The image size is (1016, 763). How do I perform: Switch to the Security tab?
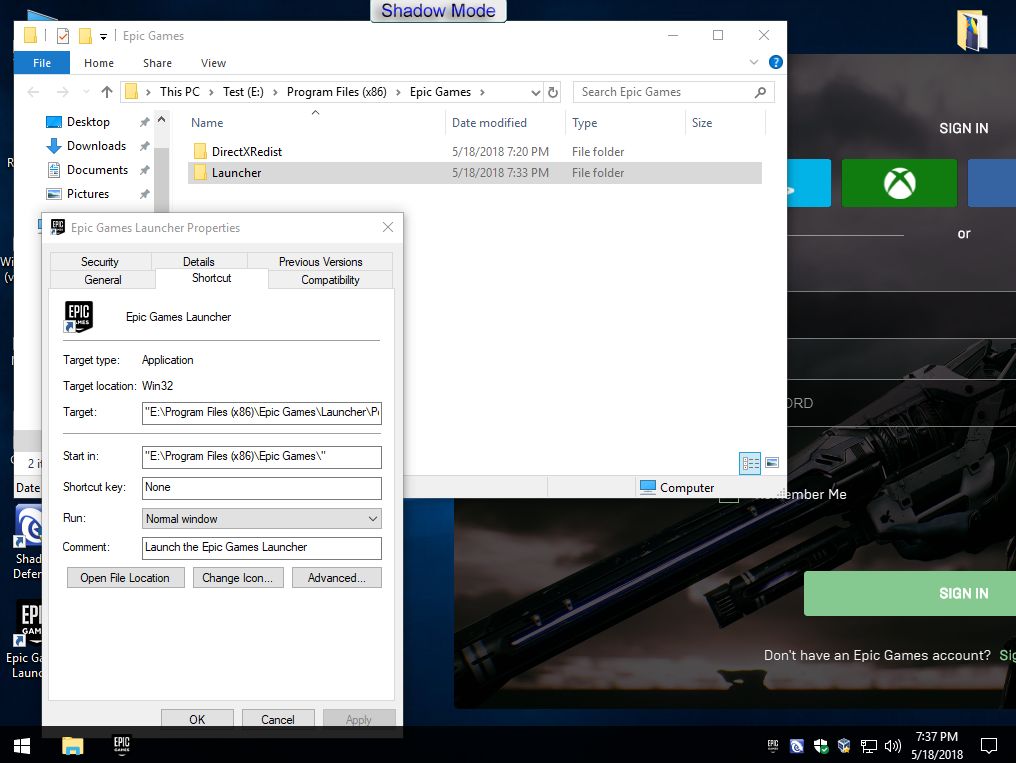click(100, 262)
